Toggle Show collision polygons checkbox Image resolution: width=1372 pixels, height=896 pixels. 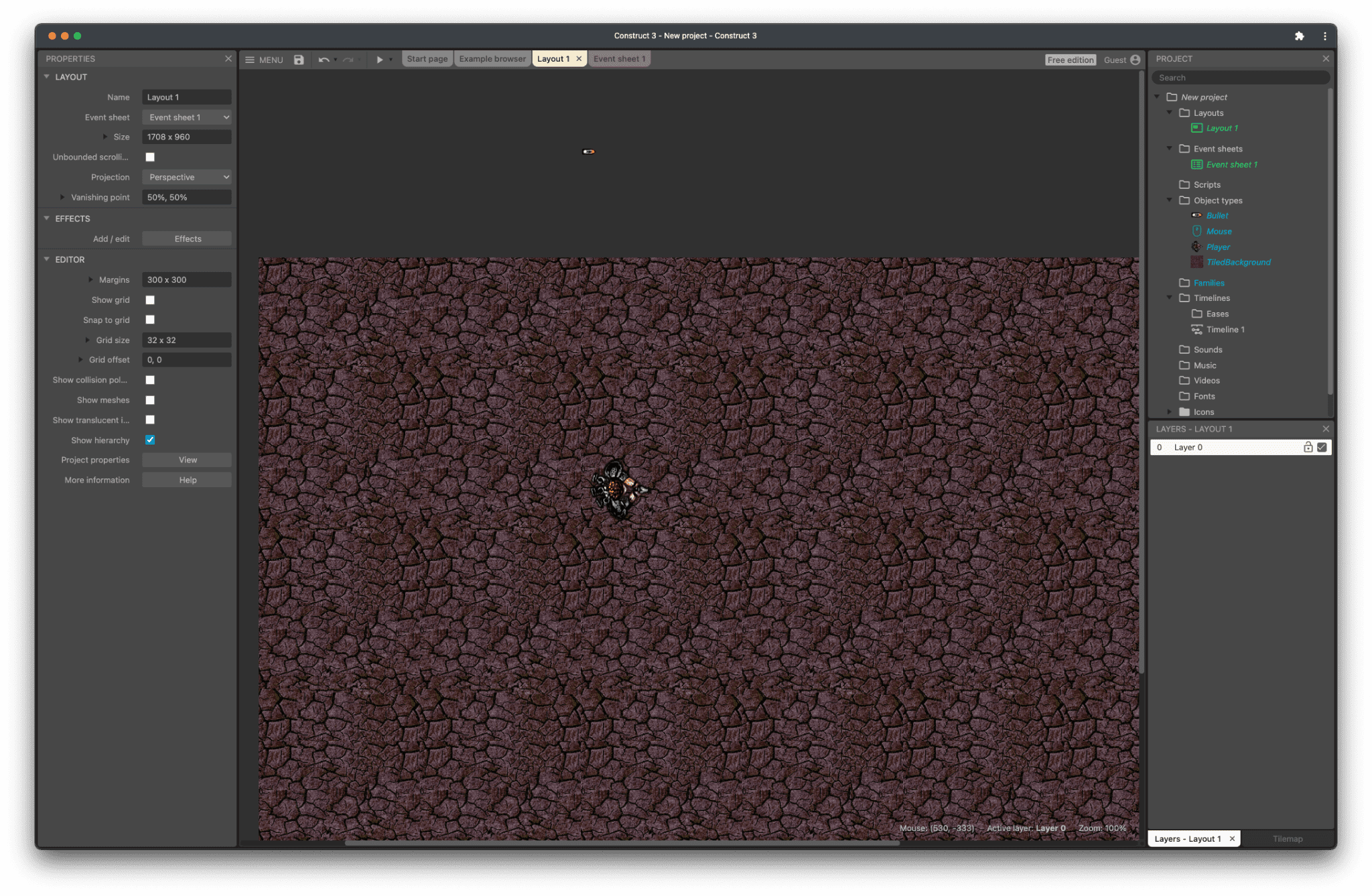coord(150,380)
